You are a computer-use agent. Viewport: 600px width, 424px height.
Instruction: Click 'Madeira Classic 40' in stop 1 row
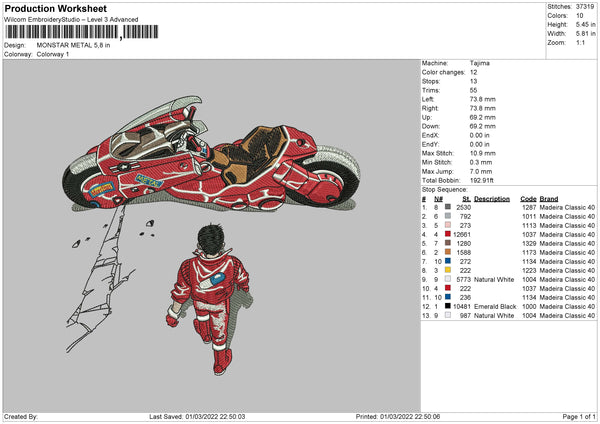[x=567, y=207]
